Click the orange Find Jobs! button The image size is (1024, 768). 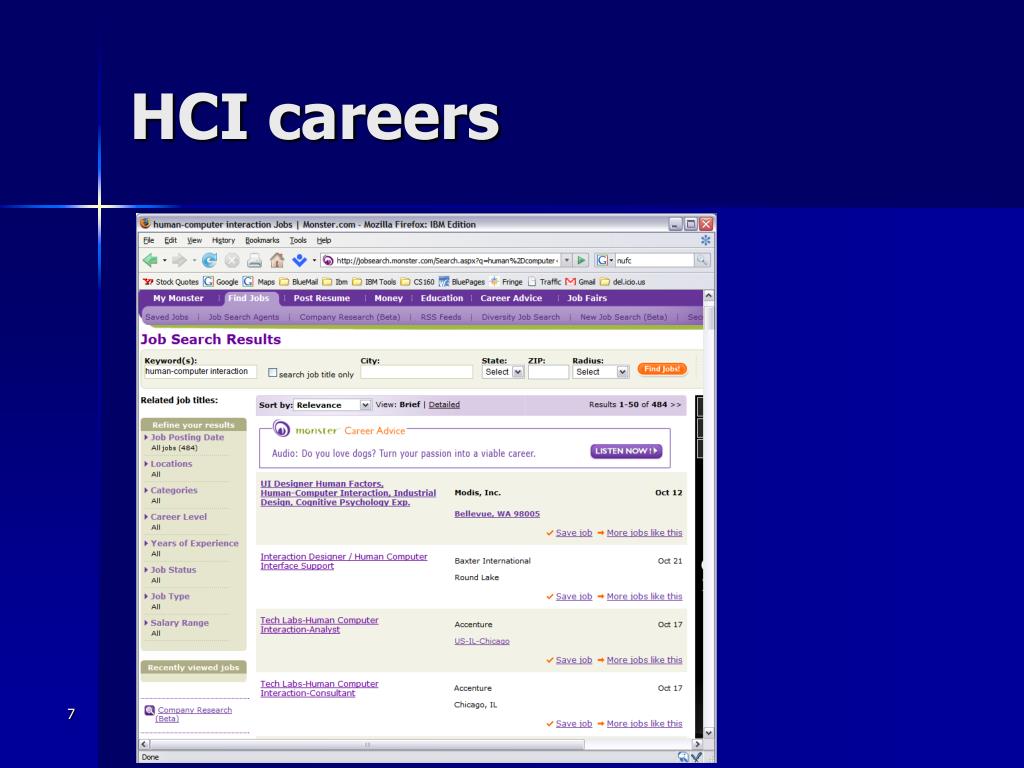[662, 369]
